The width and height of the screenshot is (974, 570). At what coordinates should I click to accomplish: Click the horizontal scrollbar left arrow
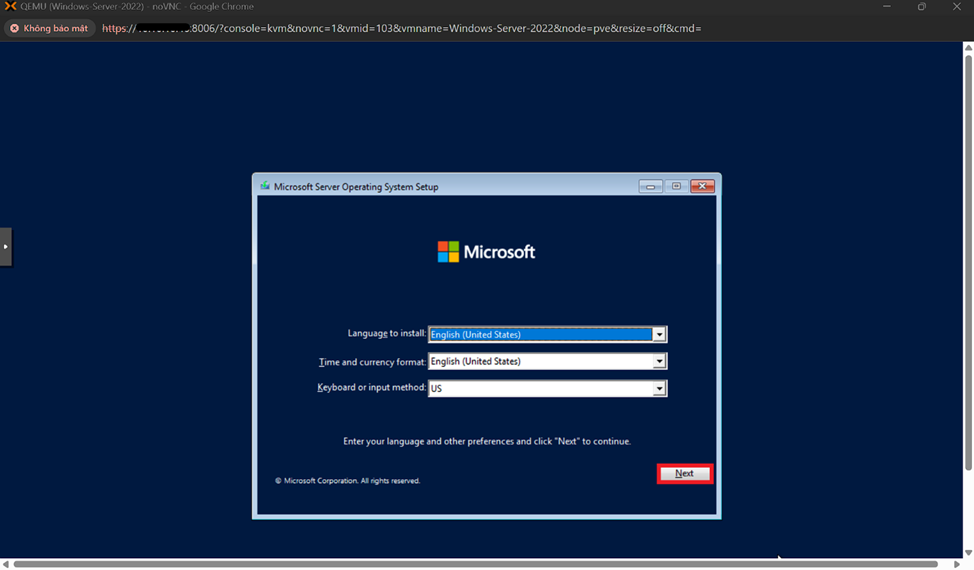[6, 564]
